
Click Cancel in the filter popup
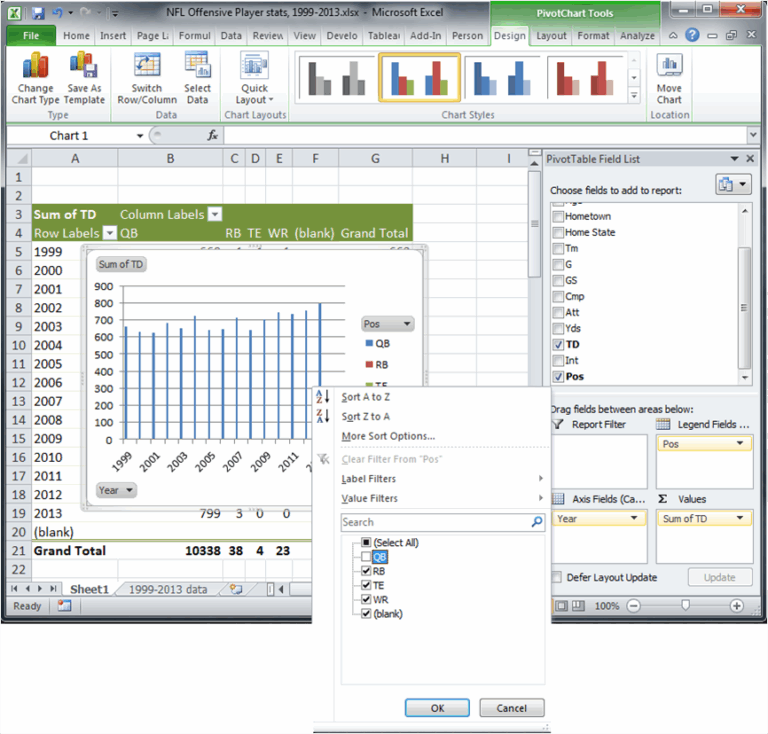511,708
